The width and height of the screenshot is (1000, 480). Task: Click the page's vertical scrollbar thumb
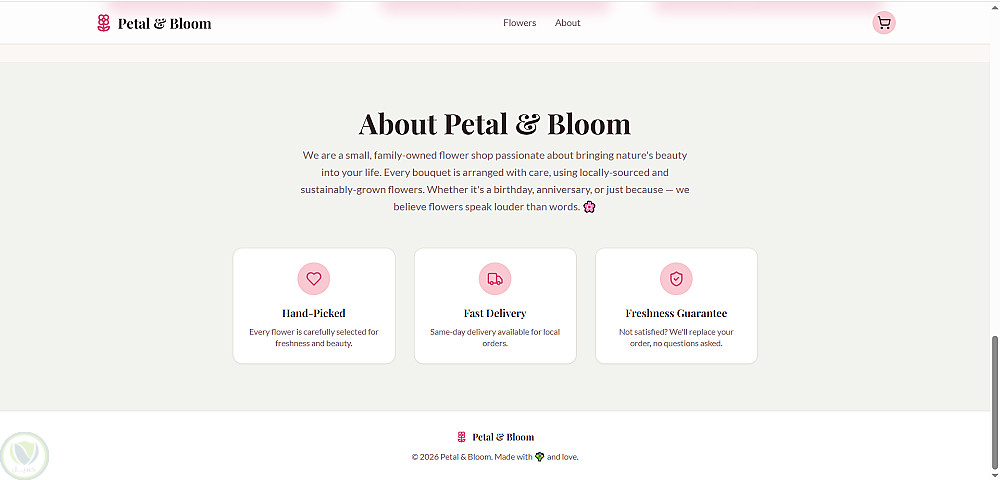[x=994, y=400]
